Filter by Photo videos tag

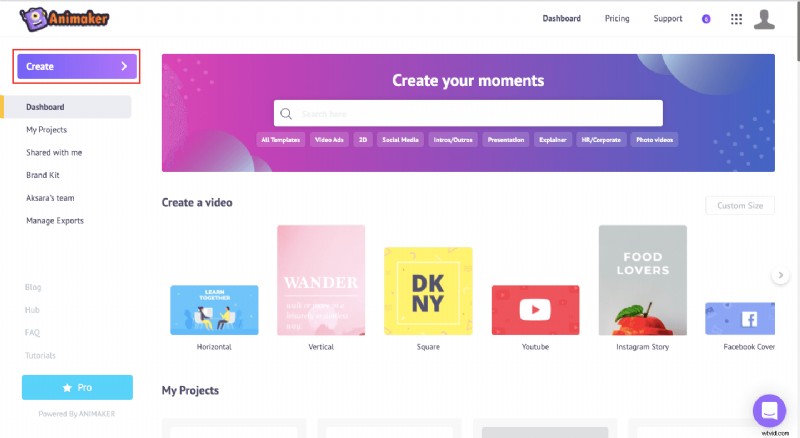tap(655, 140)
